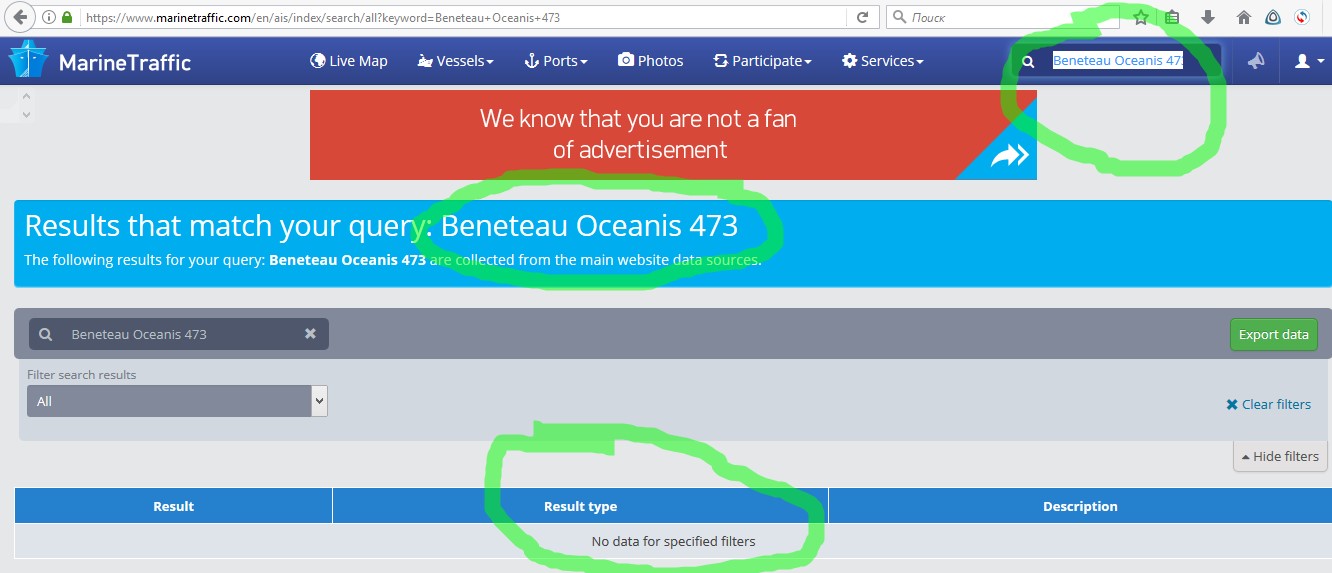Image resolution: width=1332 pixels, height=573 pixels.
Task: Inspect the green padlock security icon
Action: 67,17
